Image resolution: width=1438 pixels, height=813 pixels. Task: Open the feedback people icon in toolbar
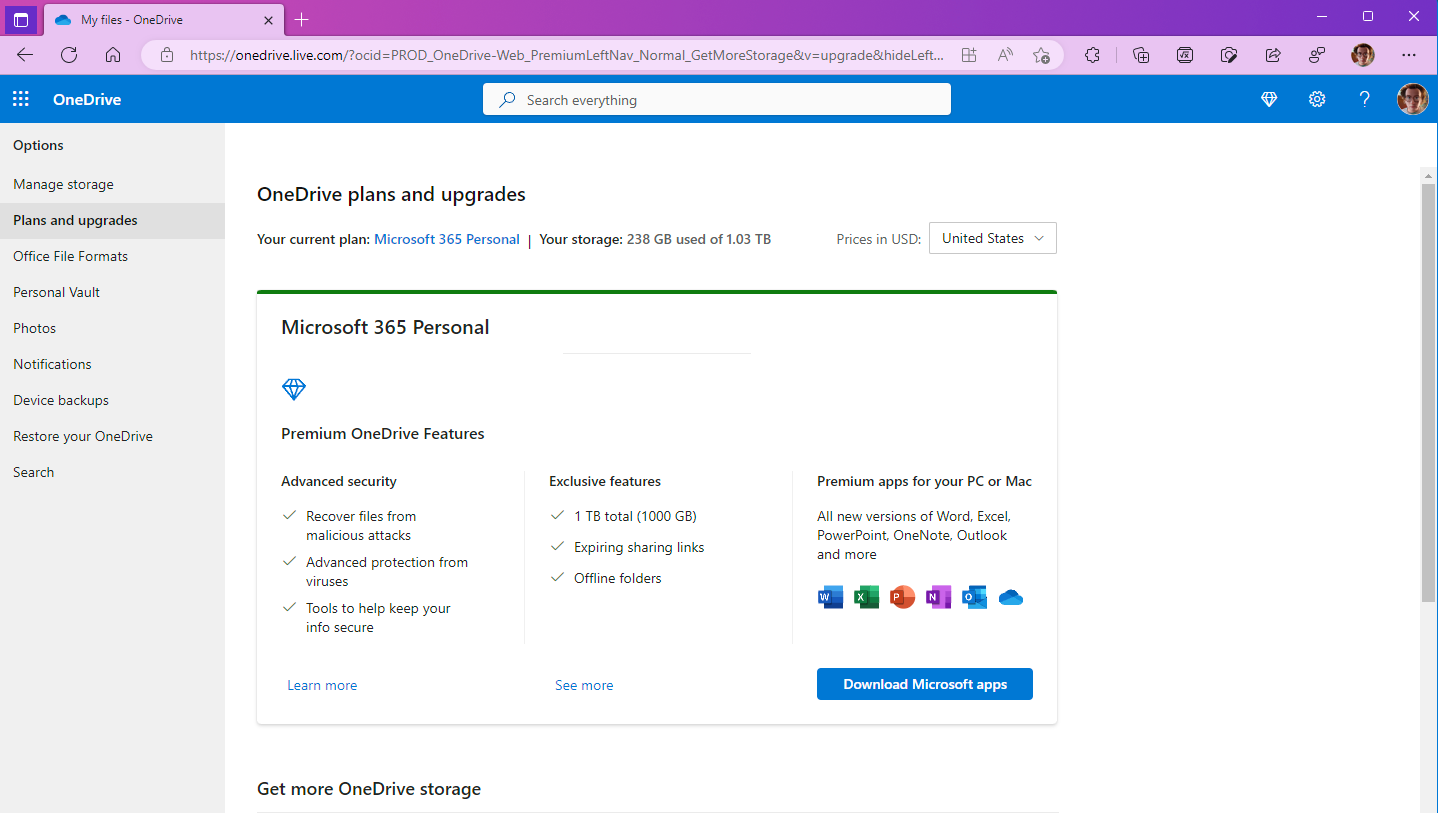[x=1317, y=55]
